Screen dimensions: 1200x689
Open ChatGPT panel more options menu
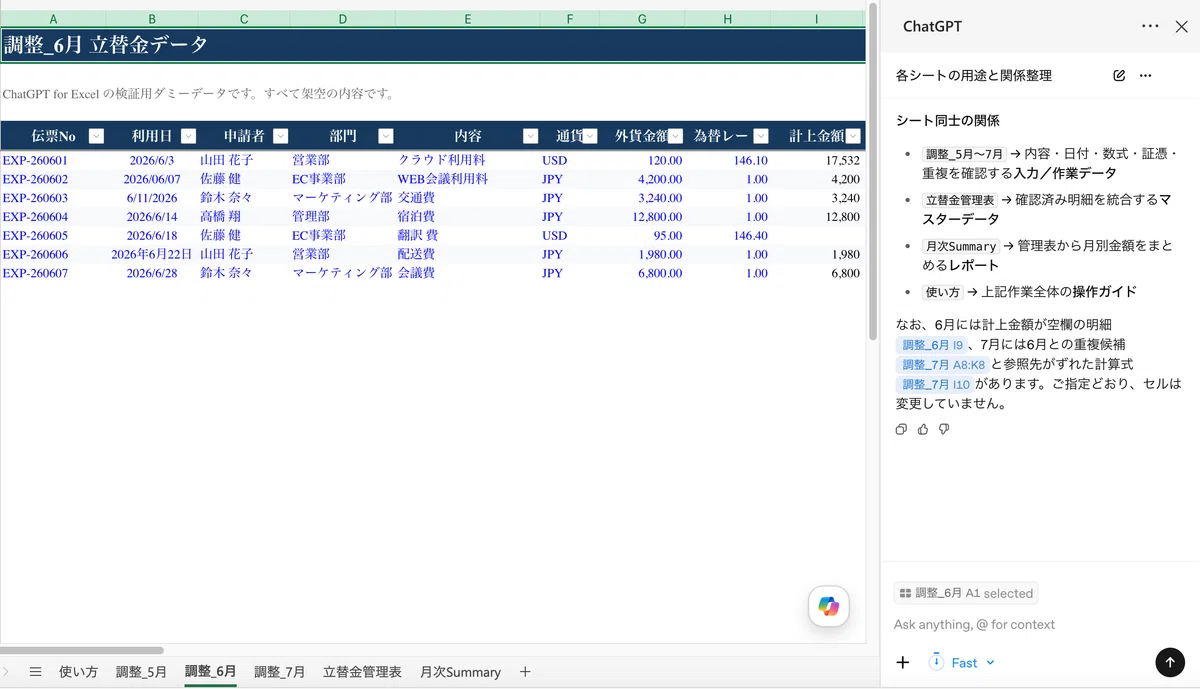(1150, 26)
